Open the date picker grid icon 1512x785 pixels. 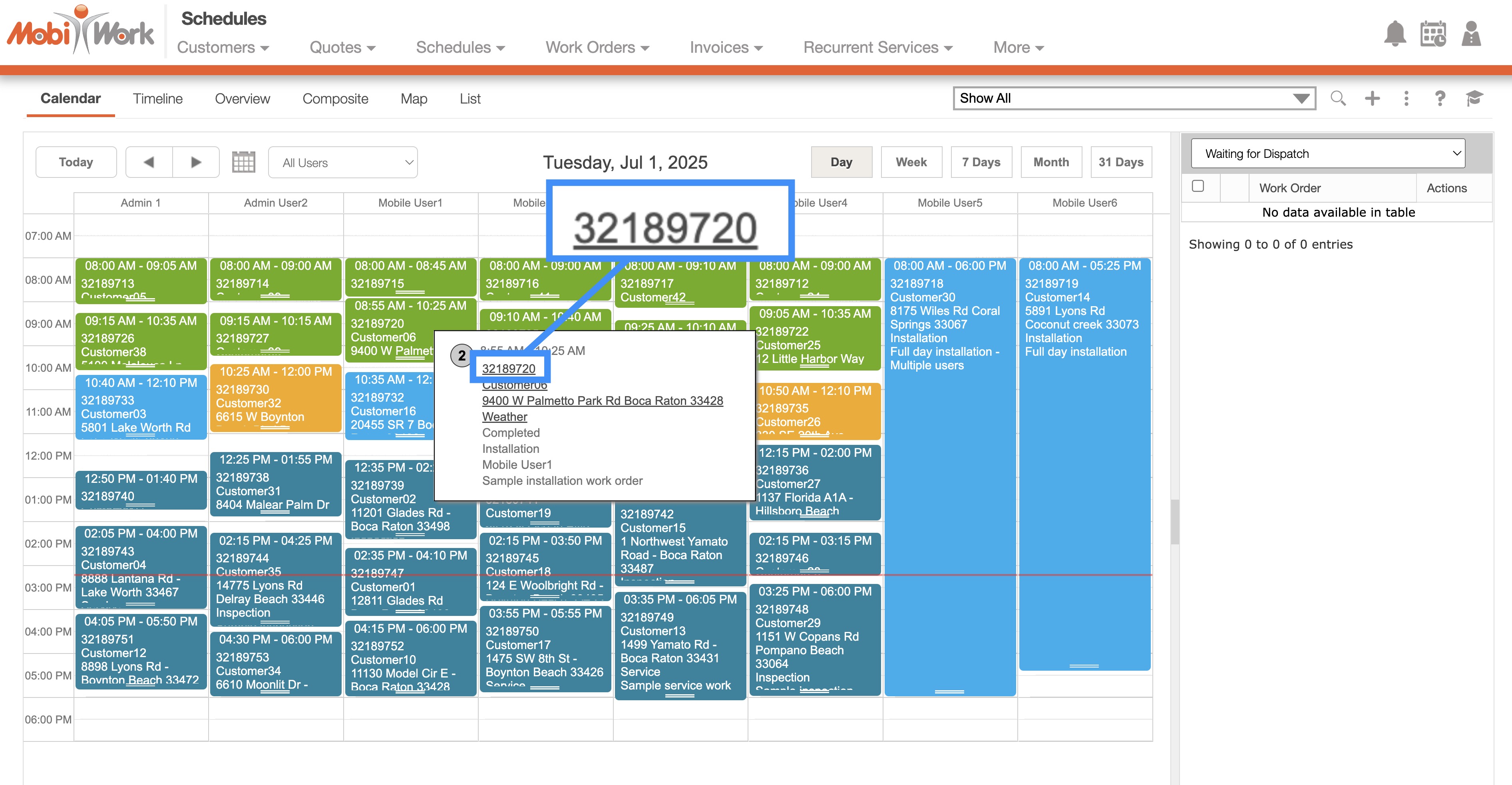[243, 162]
